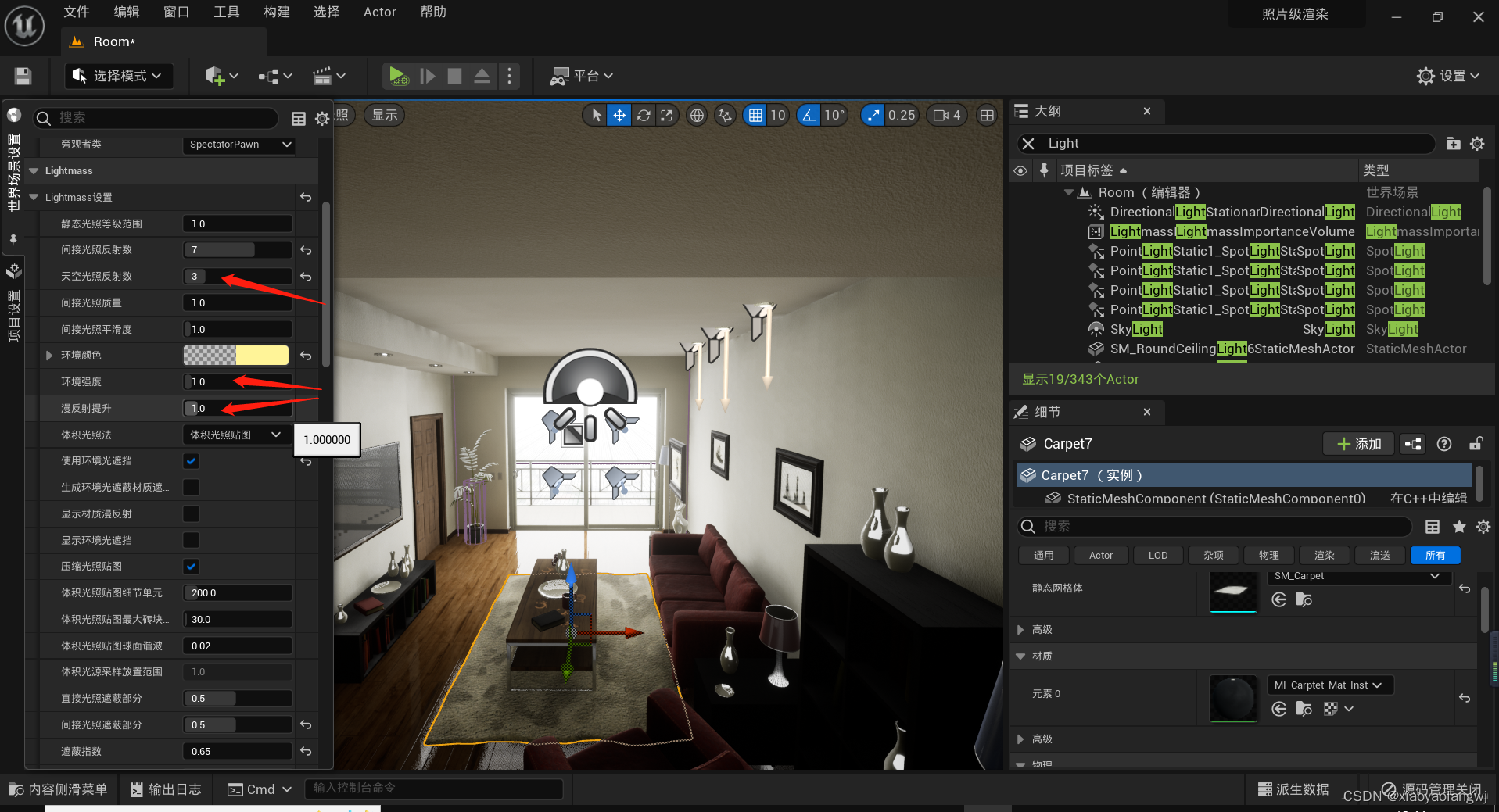This screenshot has width=1499, height=812.
Task: Click the yellow 环境颜色 color swatch
Action: [x=261, y=356]
